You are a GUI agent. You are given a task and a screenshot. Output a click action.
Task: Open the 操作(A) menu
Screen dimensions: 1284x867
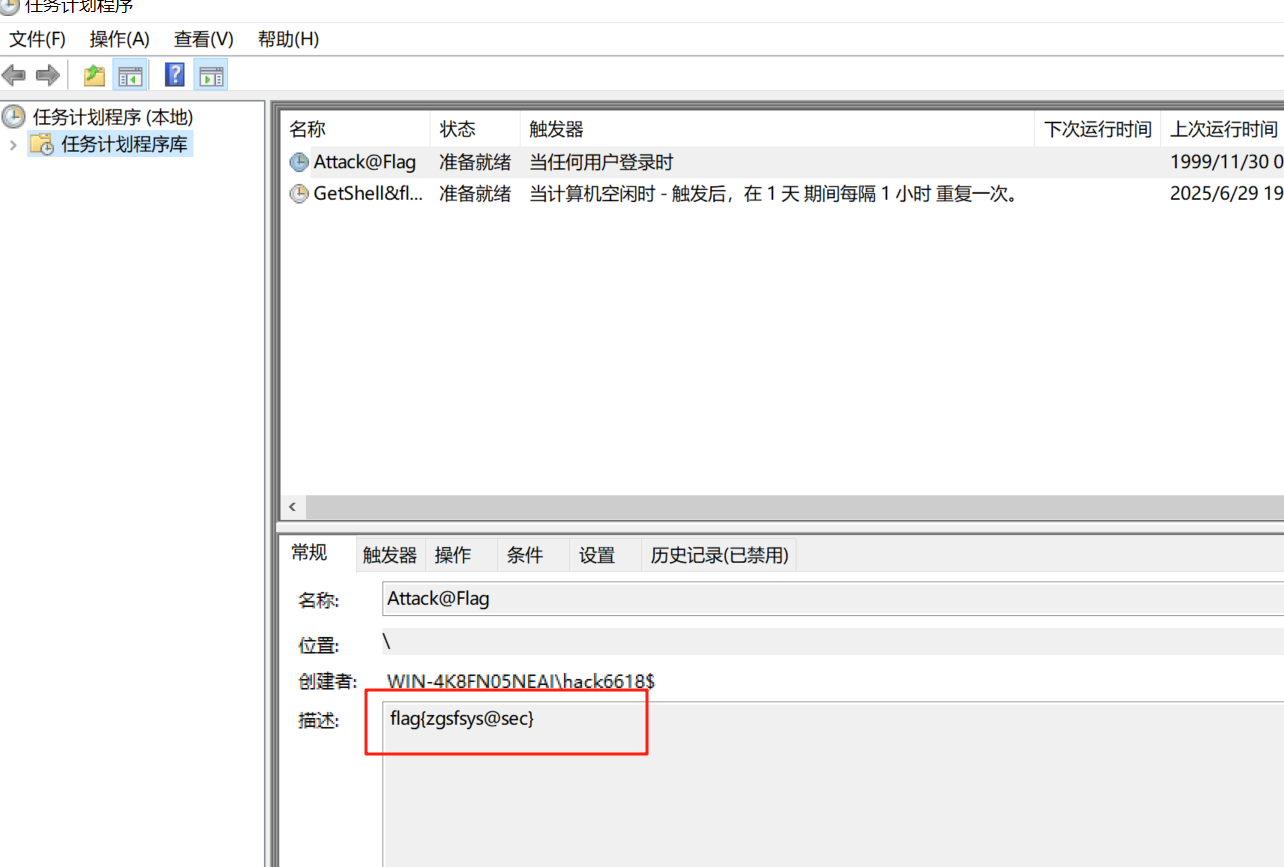120,39
